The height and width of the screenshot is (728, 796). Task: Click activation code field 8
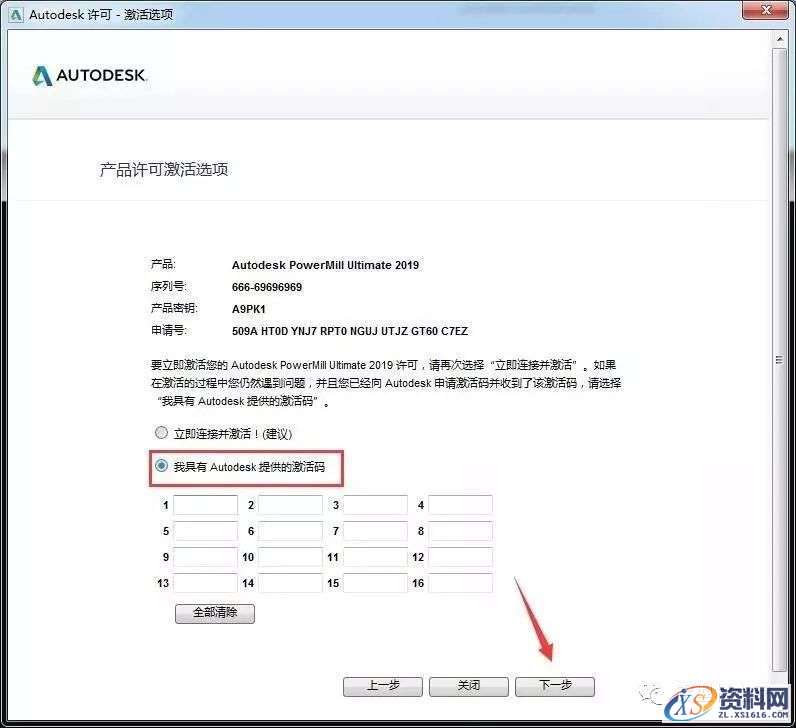coord(460,531)
